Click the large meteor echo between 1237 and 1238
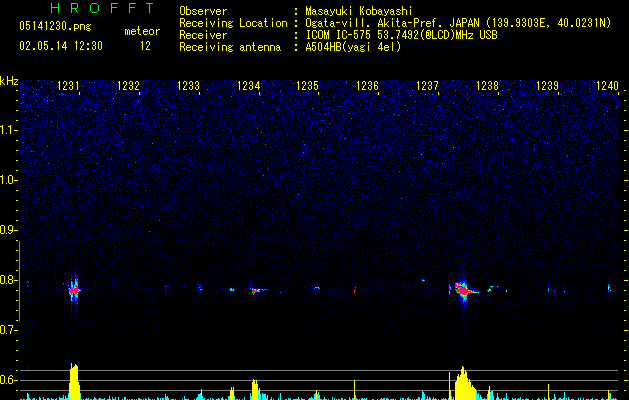629x400 pixels. coord(463,290)
